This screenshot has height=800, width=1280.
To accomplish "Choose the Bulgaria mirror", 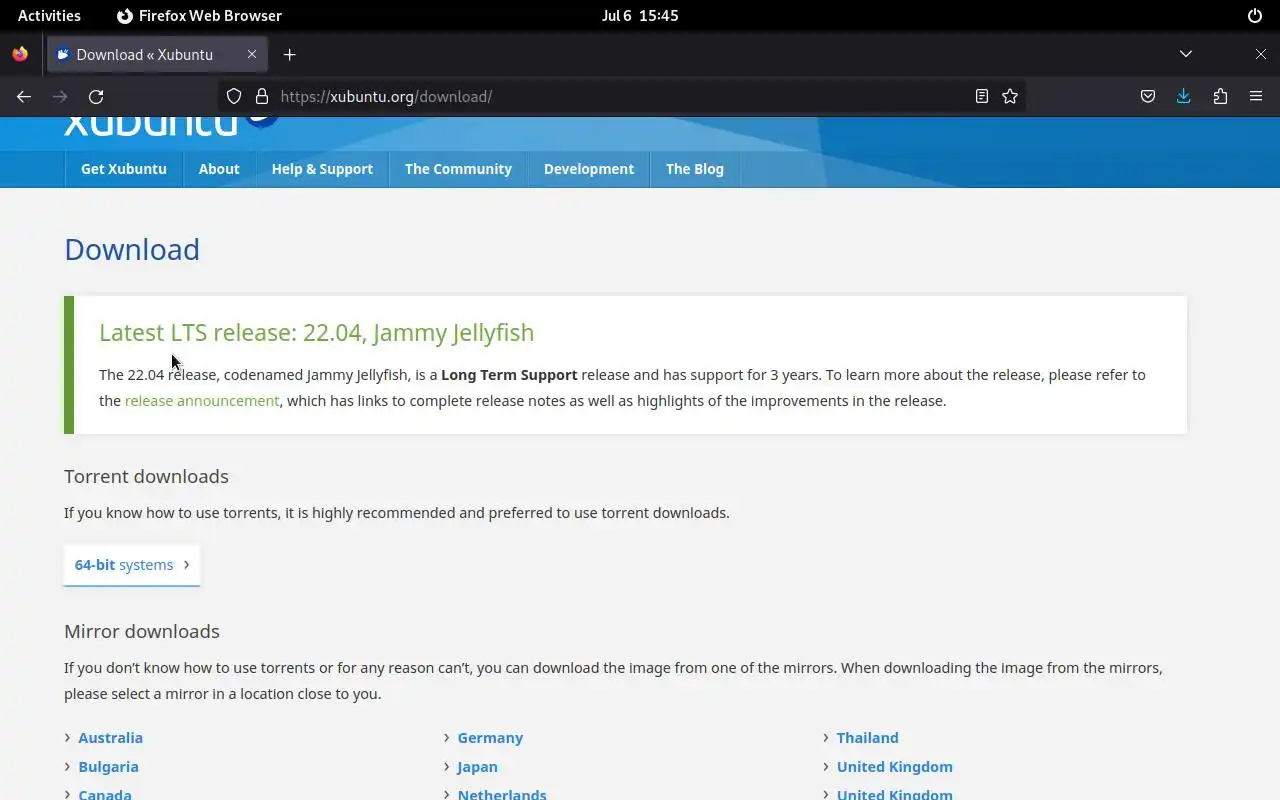I will pyautogui.click(x=109, y=767).
